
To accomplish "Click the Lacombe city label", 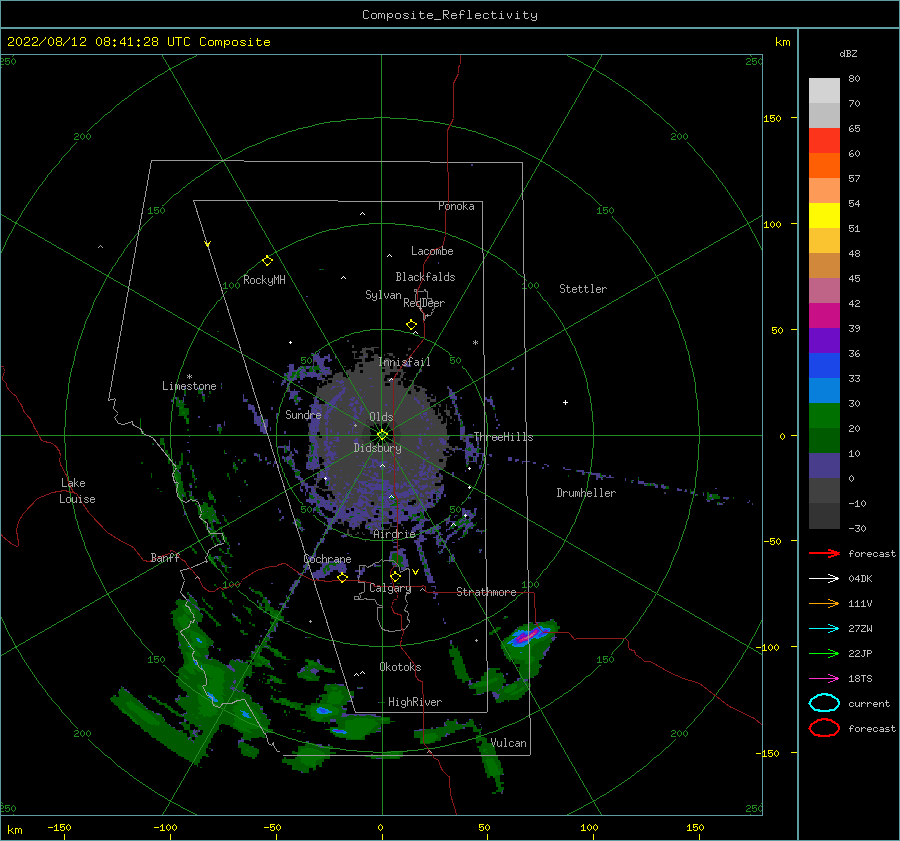I will [432, 251].
